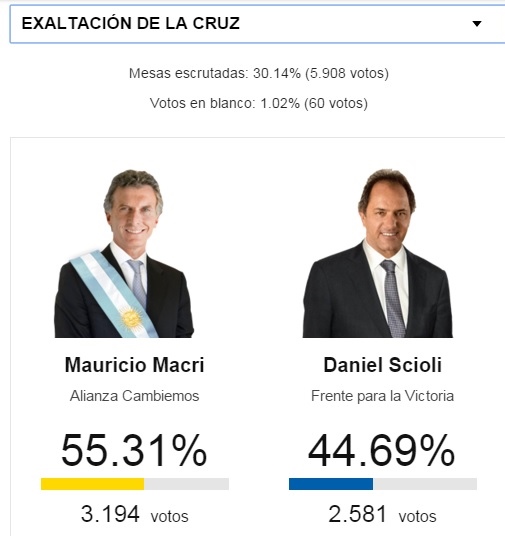Click the gray remainder of Macri's bar
Image resolution: width=505 pixels, height=536 pixels.
187,484
